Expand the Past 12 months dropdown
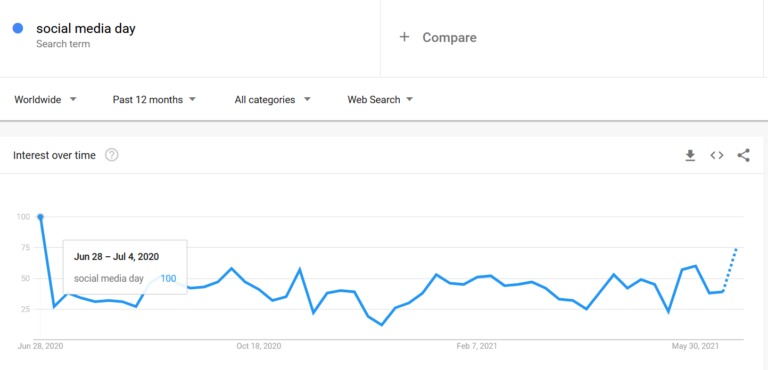 154,99
